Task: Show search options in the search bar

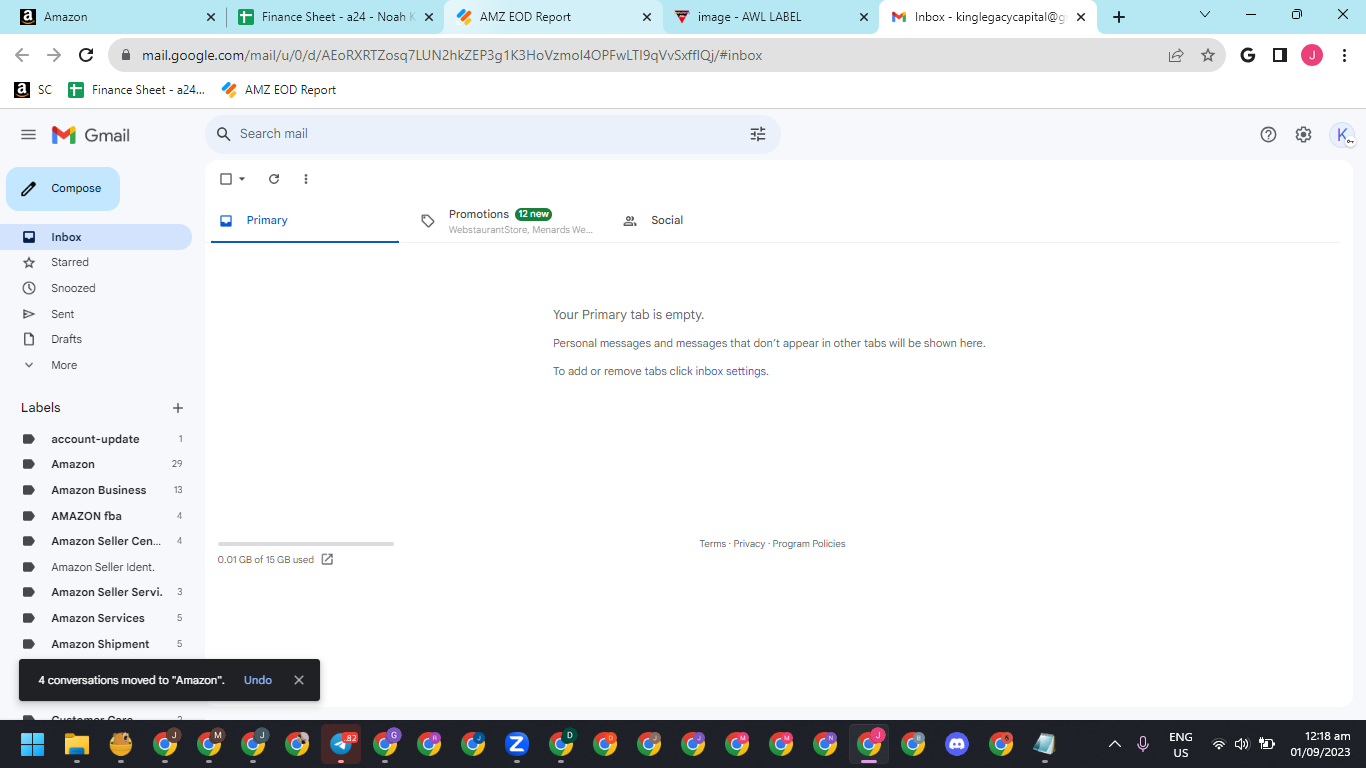Action: (x=758, y=134)
